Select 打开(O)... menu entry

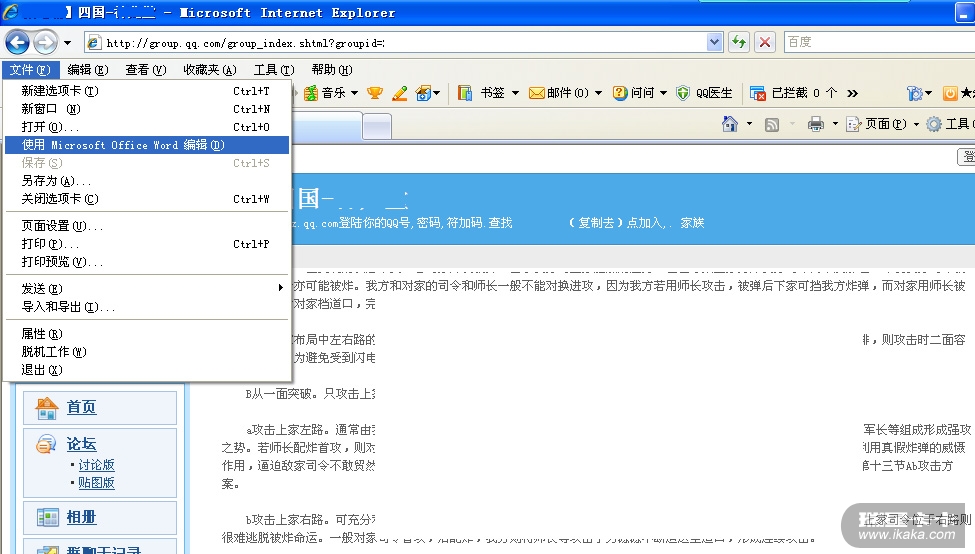(147, 127)
